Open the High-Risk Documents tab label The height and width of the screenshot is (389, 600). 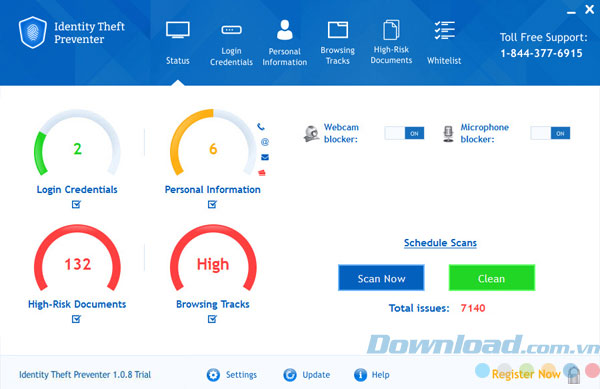point(391,55)
